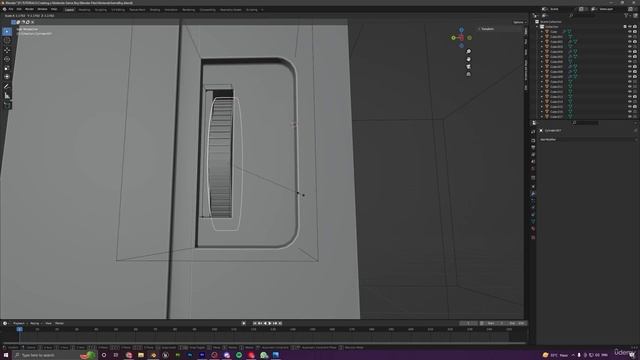This screenshot has width=640, height=360.
Task: Open the File menu
Action: pos(11,9)
